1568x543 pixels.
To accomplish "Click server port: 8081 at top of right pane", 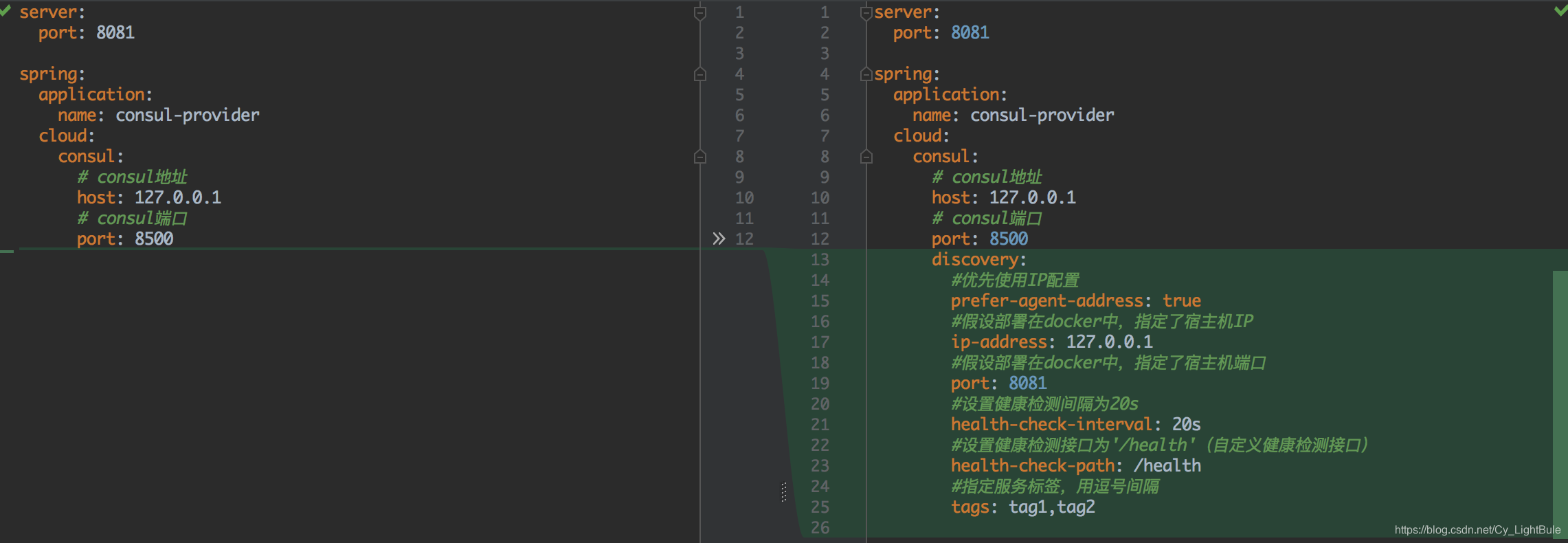I will (x=941, y=32).
